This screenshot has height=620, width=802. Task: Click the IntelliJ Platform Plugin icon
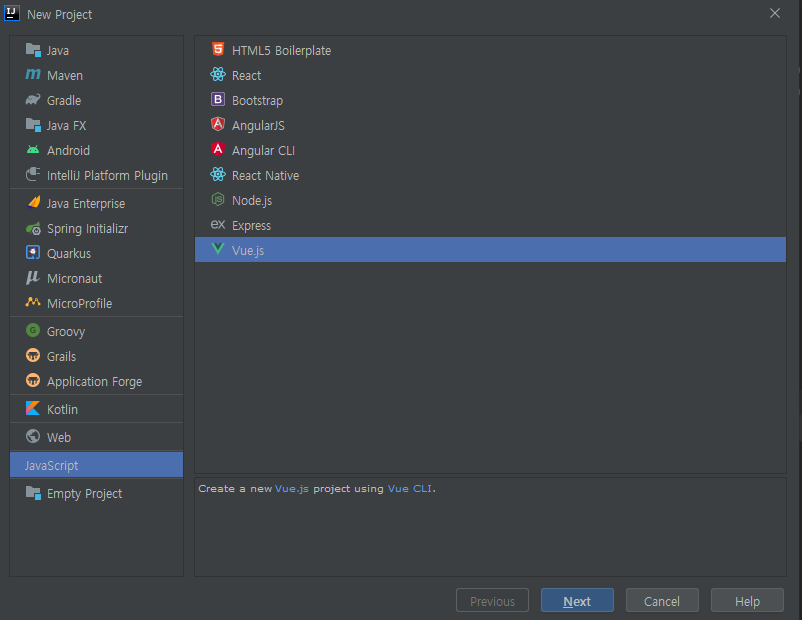33,174
